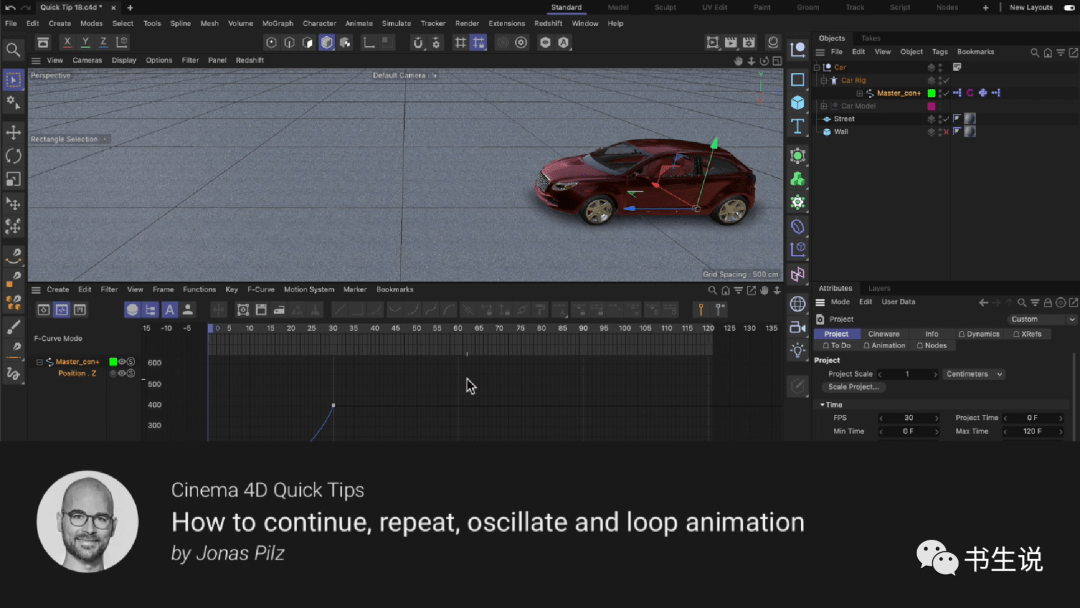
Task: Increase the FPS value stepper arrow
Action: (936, 418)
